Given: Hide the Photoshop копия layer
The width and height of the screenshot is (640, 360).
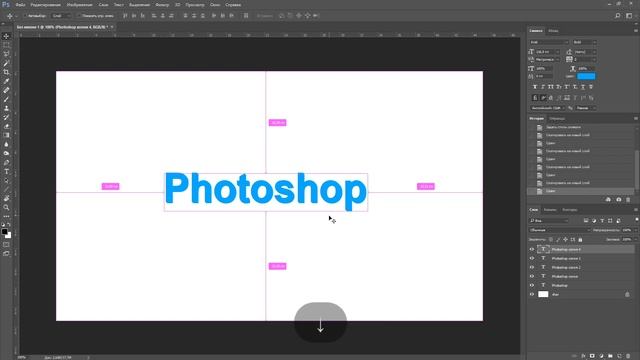Looking at the screenshot, I should [532, 276].
